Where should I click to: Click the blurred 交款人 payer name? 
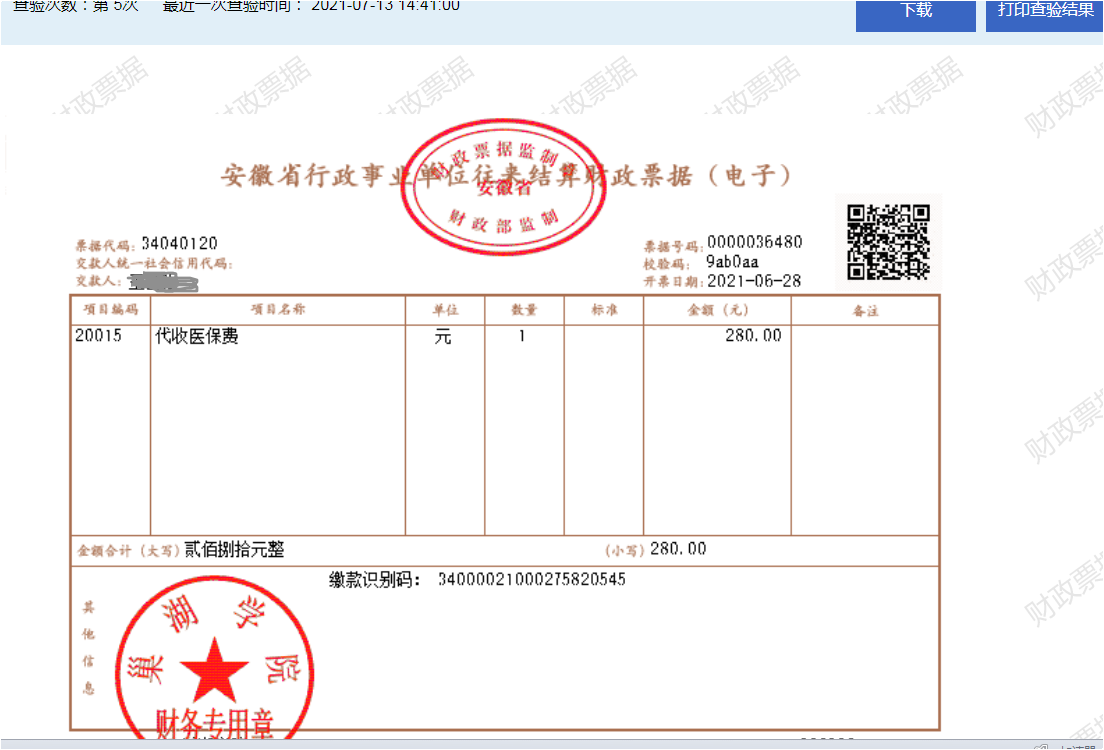click(x=161, y=283)
